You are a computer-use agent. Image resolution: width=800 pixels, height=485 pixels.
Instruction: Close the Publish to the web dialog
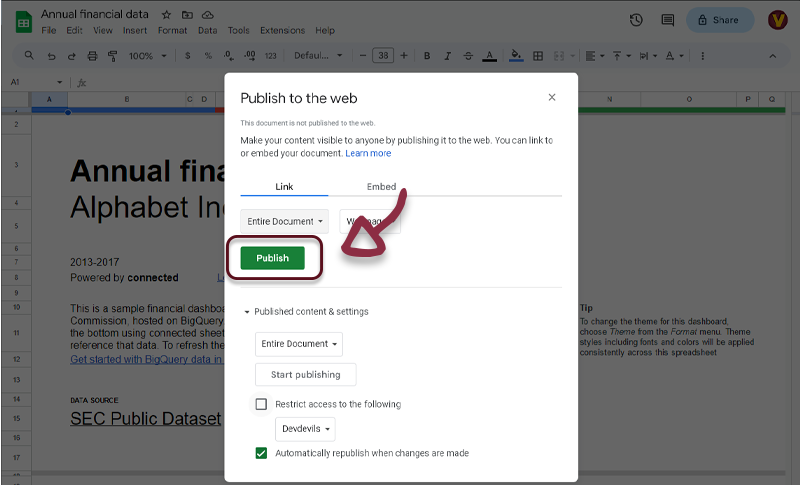click(x=551, y=97)
